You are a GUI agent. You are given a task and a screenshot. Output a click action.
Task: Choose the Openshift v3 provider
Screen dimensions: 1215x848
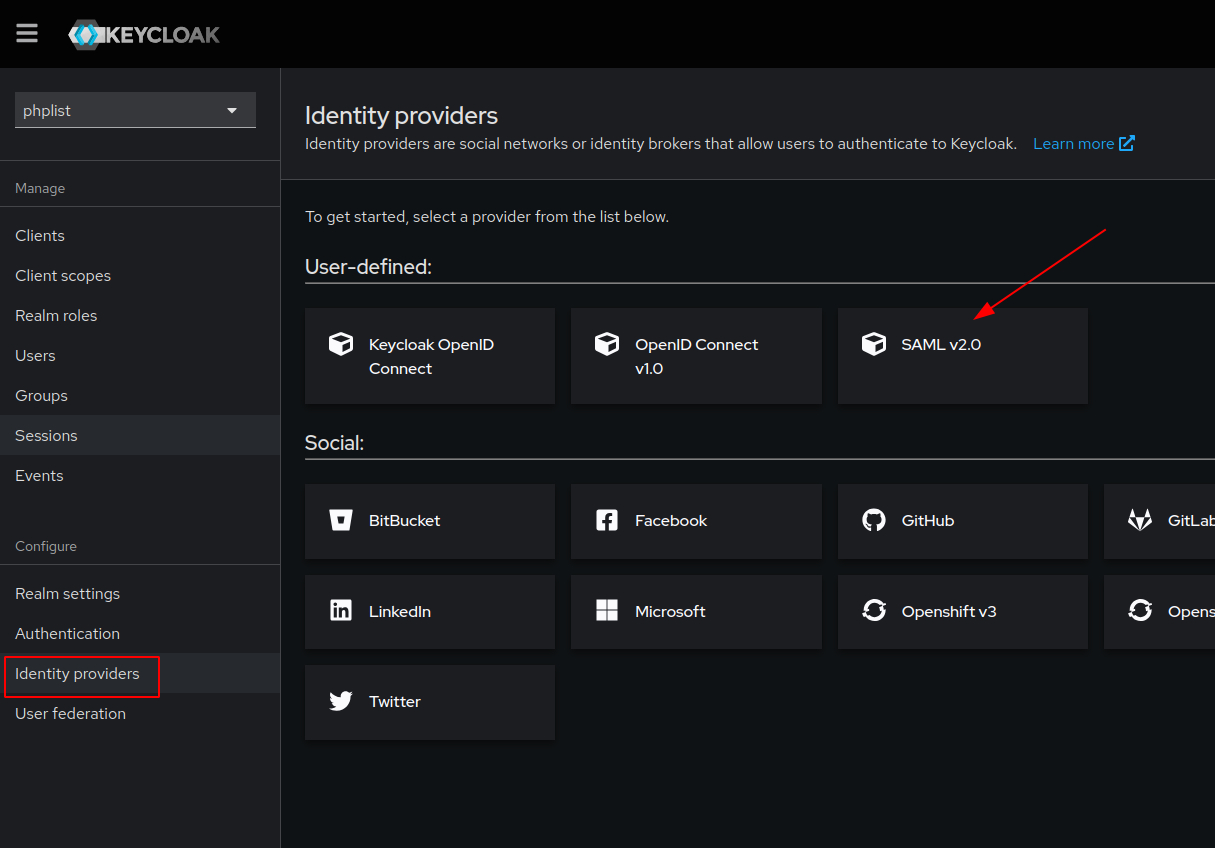coord(963,612)
